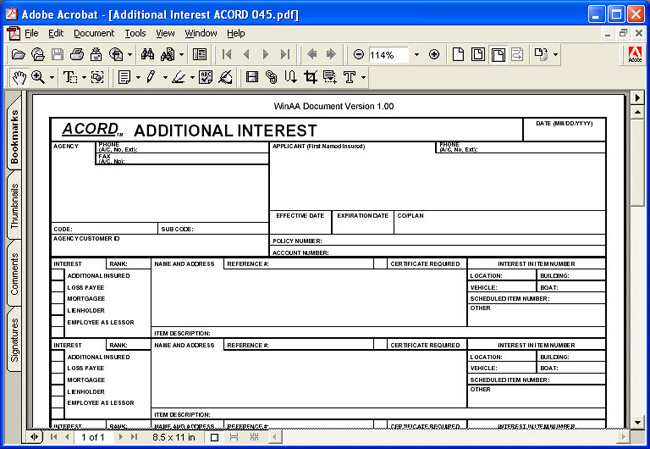Screen dimensions: 650x449
Task: Open the zoom percentage dropdown
Action: click(x=415, y=55)
